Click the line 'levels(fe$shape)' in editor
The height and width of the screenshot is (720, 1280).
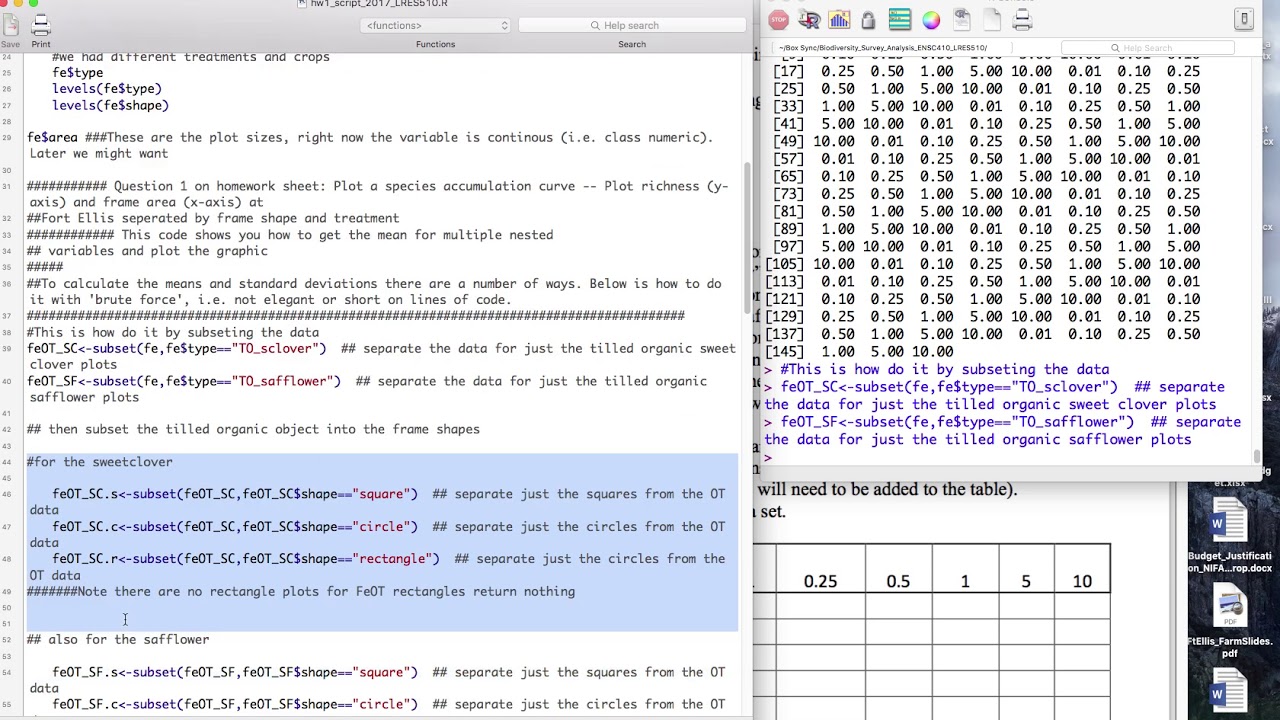tap(111, 105)
